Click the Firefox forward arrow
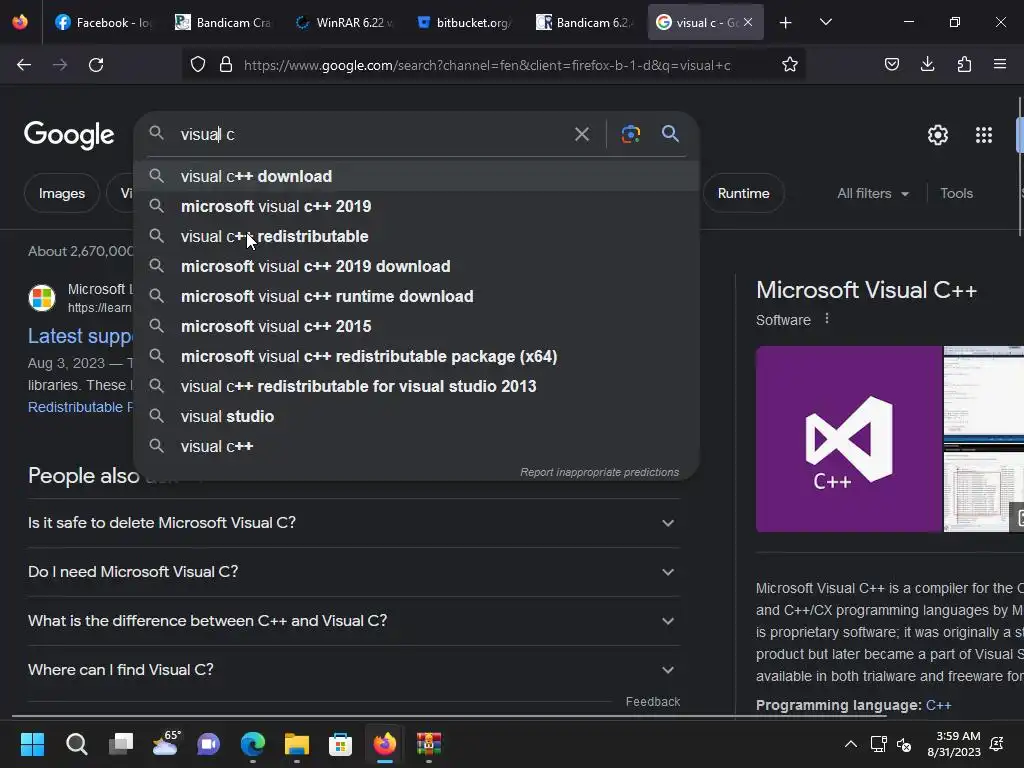Image resolution: width=1024 pixels, height=768 pixels. [60, 65]
